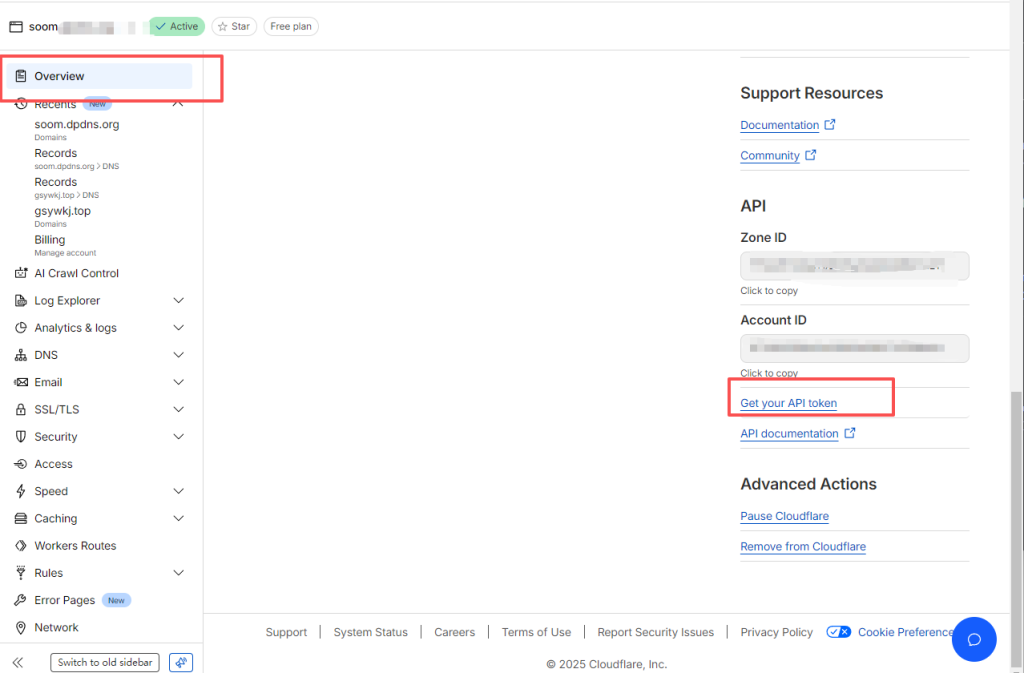Click the external link icon next to Documentation
This screenshot has height=673, width=1024.
click(x=829, y=124)
